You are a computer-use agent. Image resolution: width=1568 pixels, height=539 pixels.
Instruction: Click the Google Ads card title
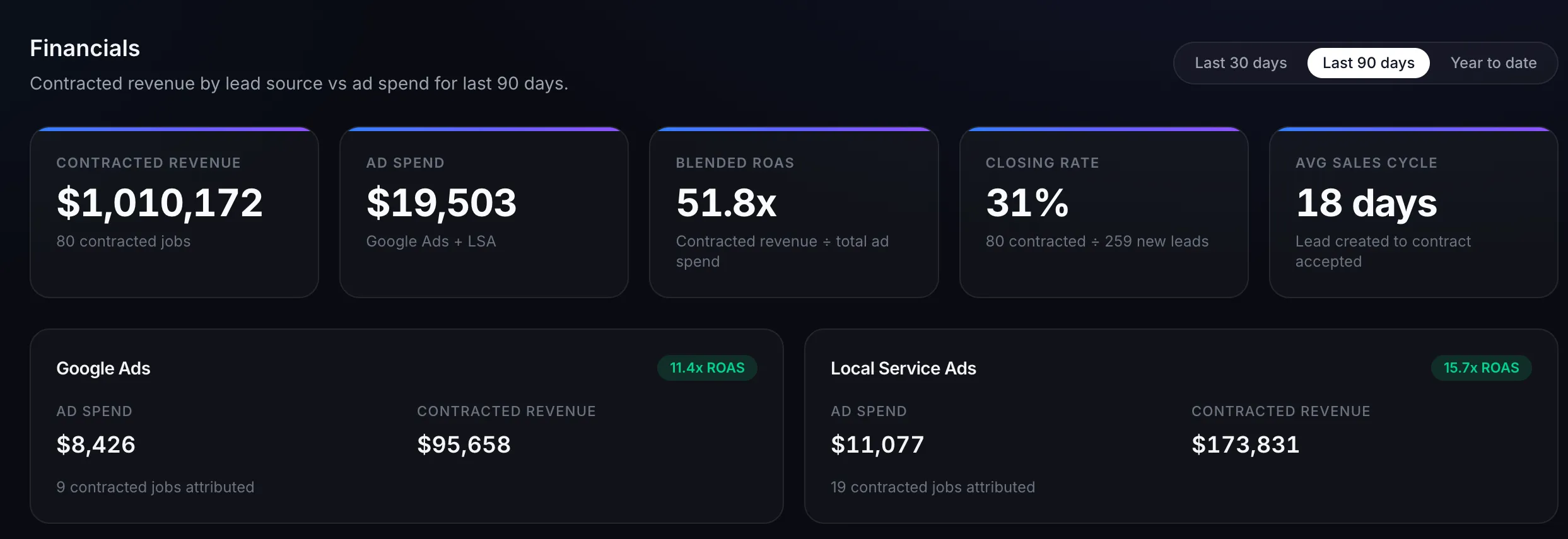pos(103,368)
